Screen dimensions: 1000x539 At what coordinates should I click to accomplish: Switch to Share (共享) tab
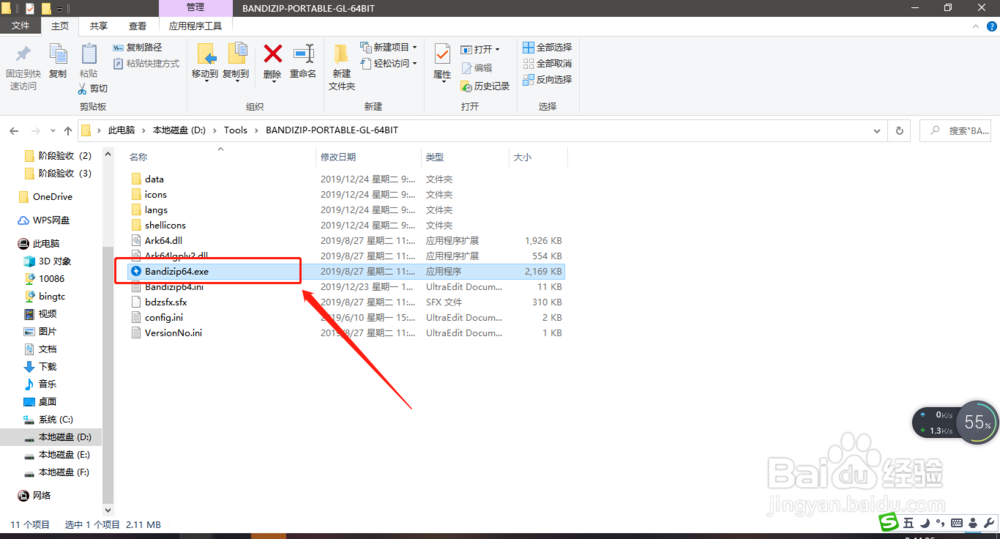tap(98, 26)
